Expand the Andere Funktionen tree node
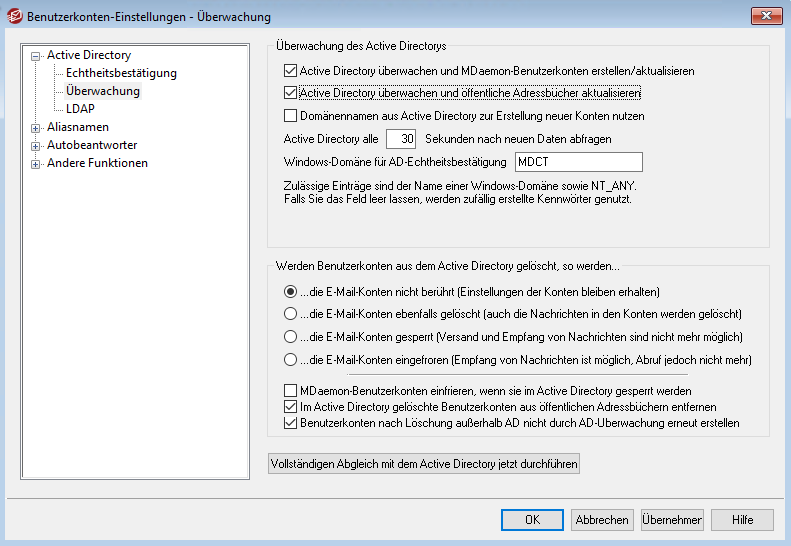 pos(36,164)
